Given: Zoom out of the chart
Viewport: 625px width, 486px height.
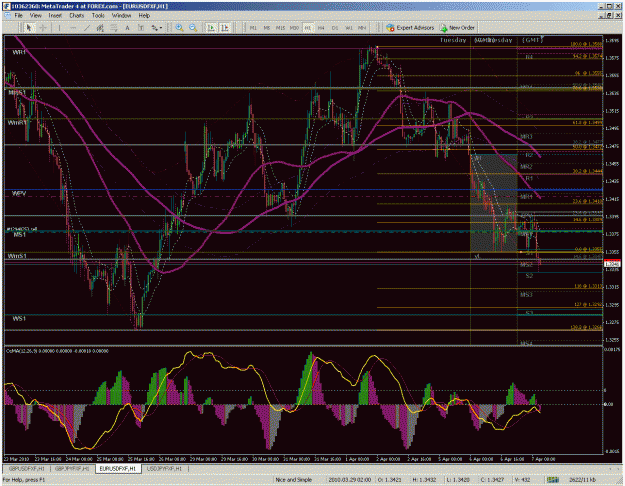Looking at the screenshot, I should (193, 28).
